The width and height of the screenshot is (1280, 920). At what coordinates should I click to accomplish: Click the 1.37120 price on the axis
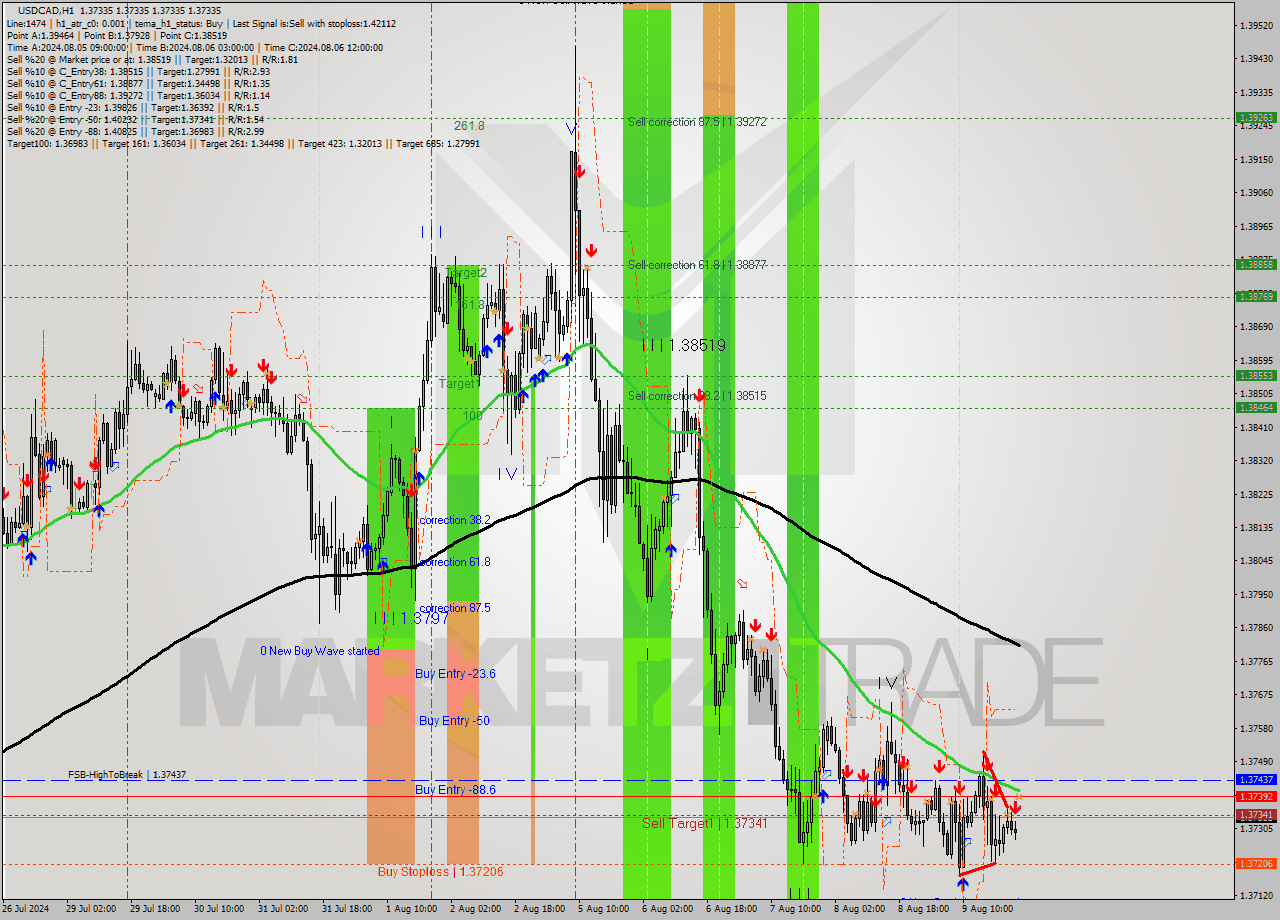tap(1256, 895)
